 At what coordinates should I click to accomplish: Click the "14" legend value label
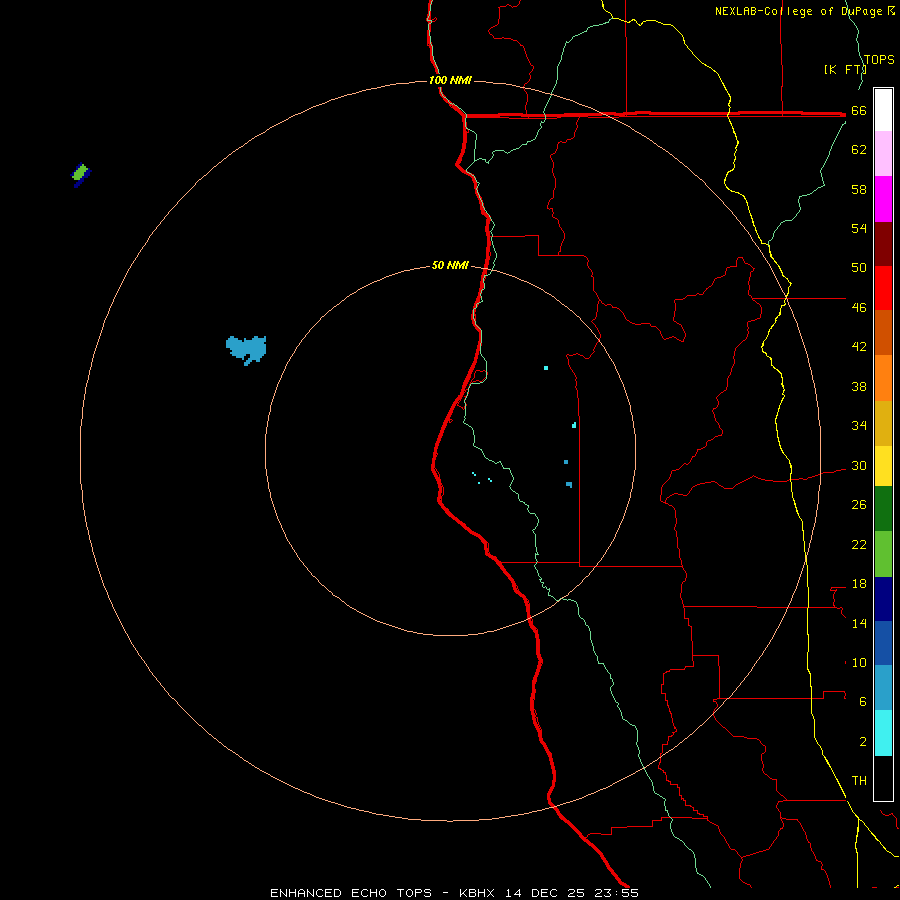pos(859,624)
